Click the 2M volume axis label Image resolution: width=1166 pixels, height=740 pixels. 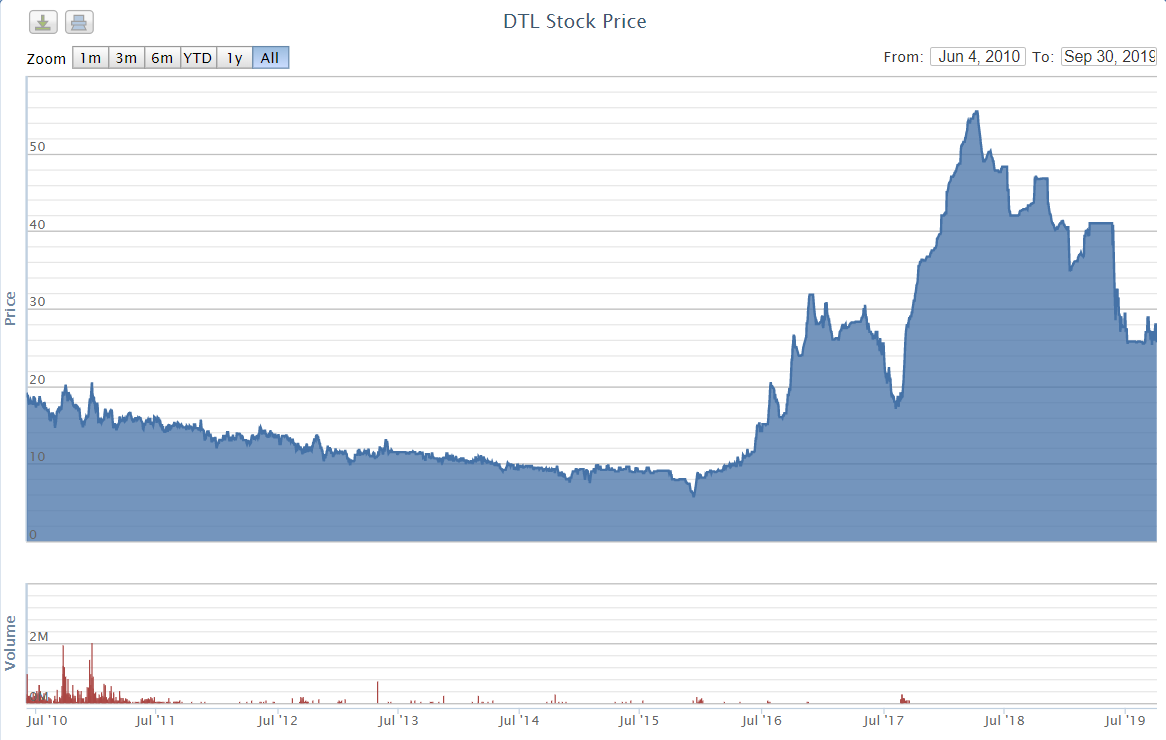click(39, 637)
